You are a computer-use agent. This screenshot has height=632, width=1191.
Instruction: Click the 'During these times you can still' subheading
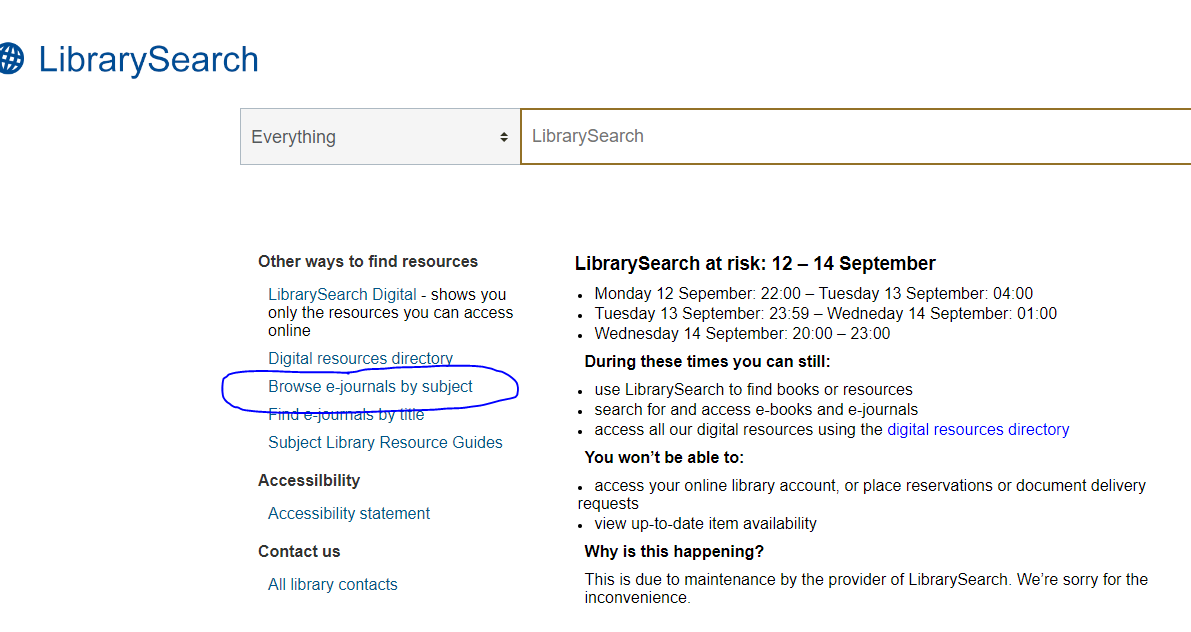tap(707, 362)
